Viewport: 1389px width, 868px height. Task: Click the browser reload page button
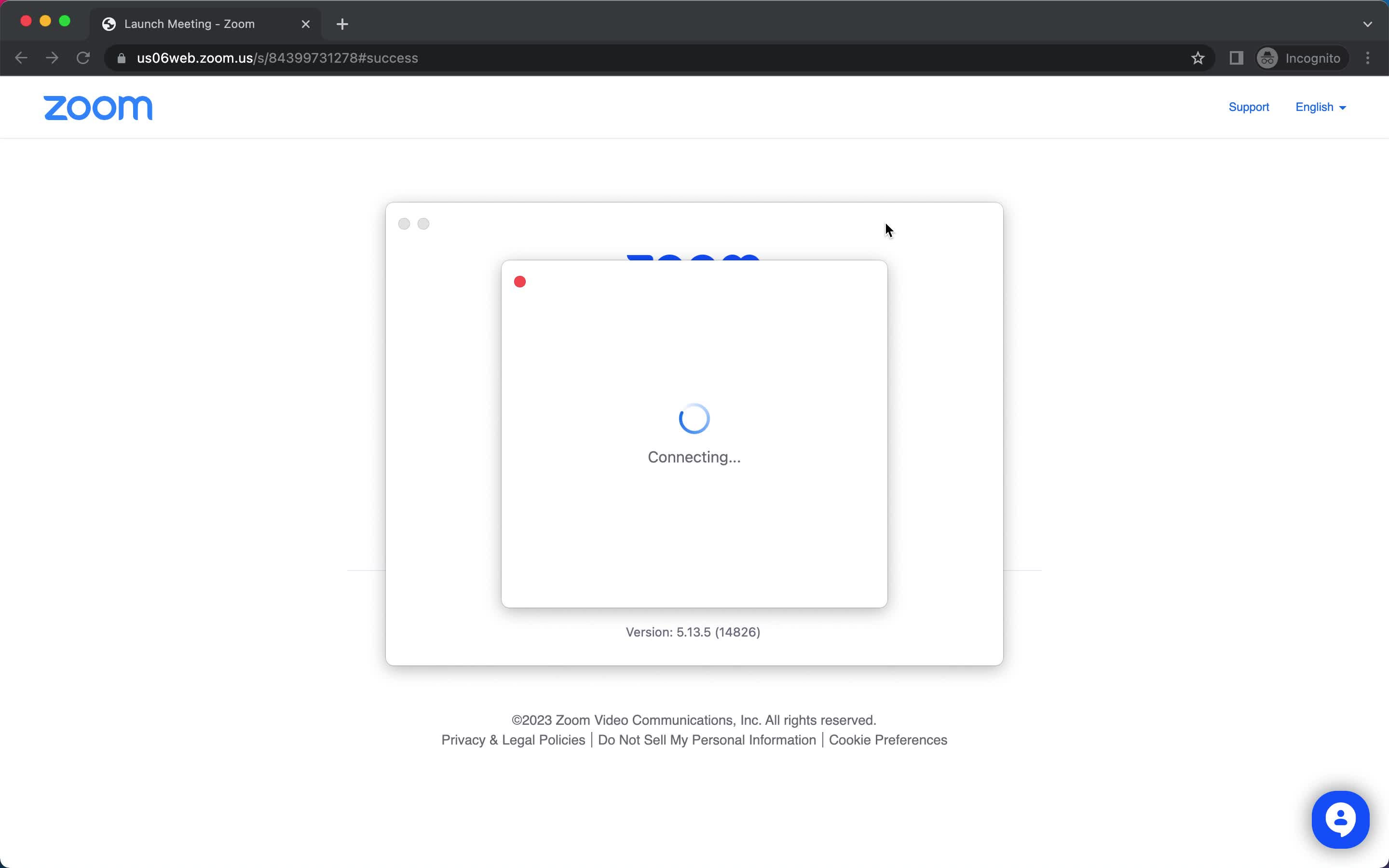pyautogui.click(x=85, y=58)
